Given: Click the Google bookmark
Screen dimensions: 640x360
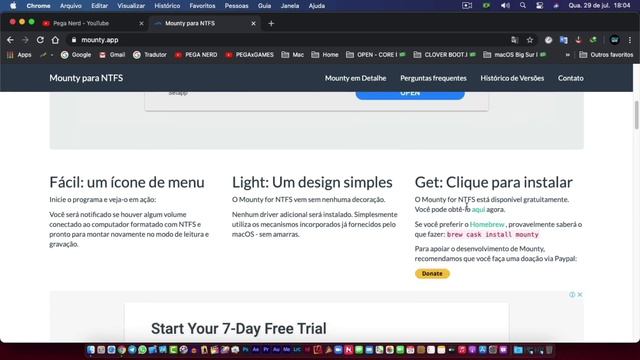Looking at the screenshot, I should (76, 55).
